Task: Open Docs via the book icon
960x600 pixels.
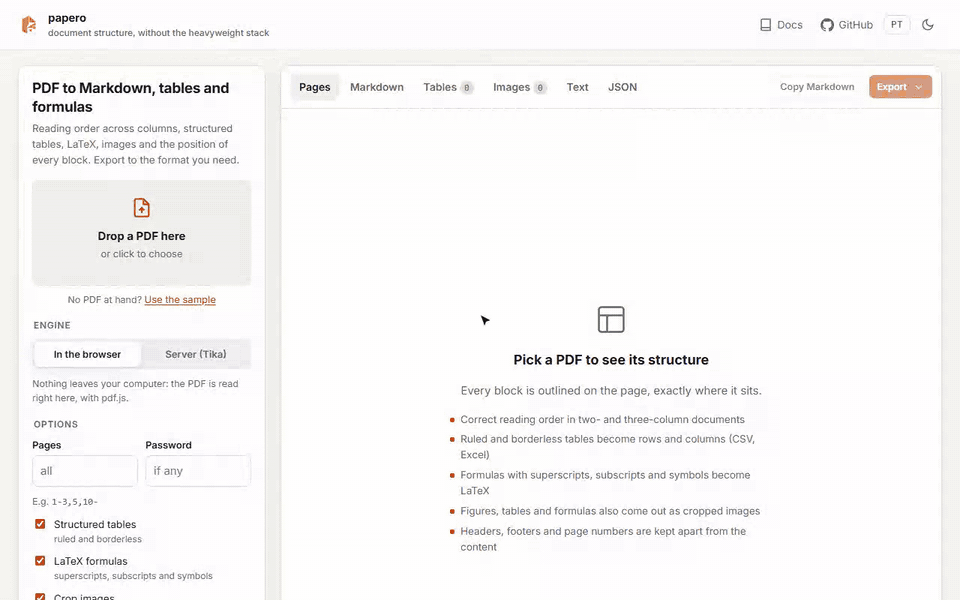Action: (765, 25)
